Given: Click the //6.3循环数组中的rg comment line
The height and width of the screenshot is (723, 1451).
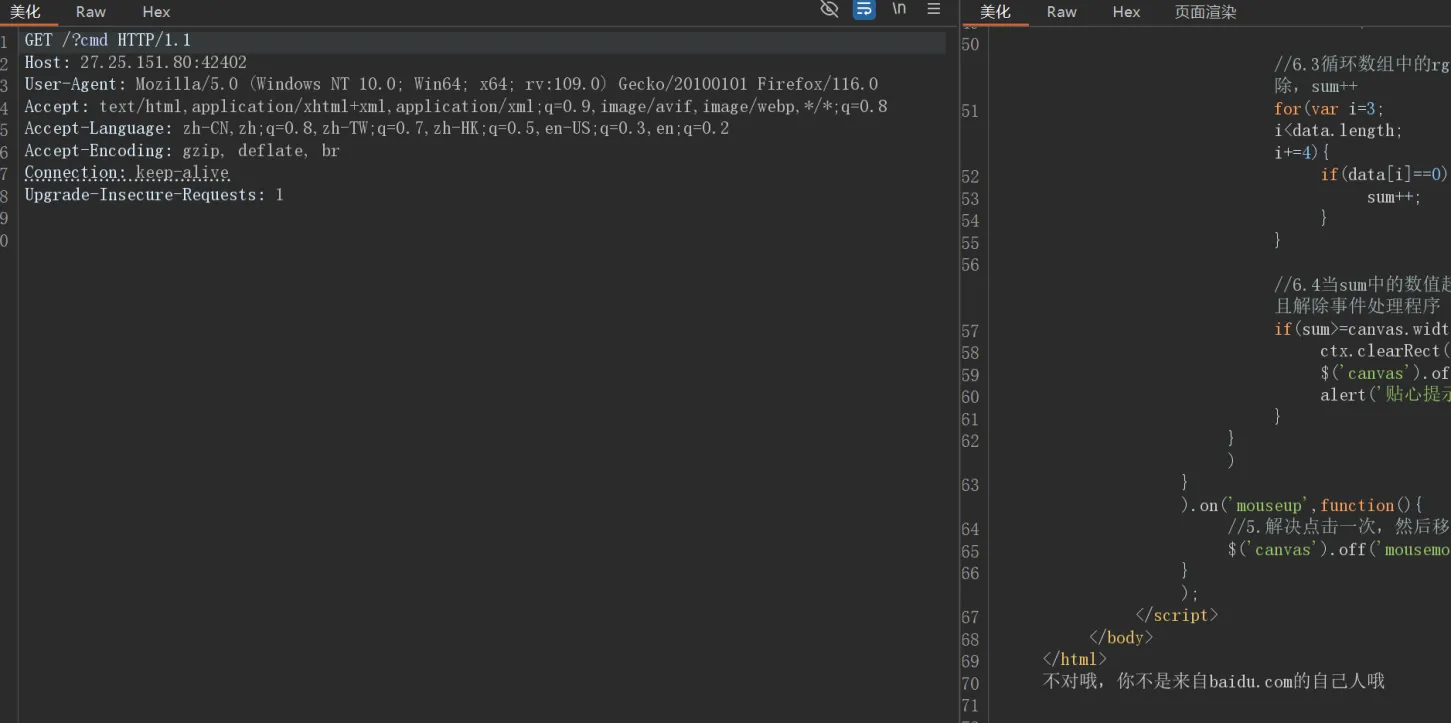Looking at the screenshot, I should coord(1362,64).
